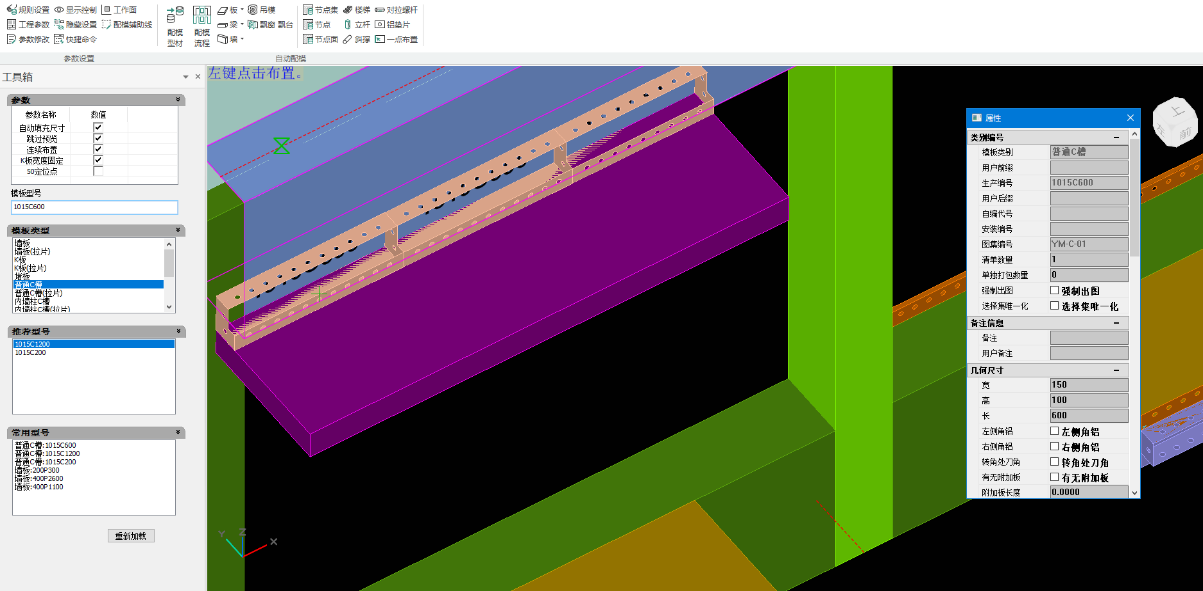Collapse 备注信息 group in properties
The image size is (1203, 591).
tap(1116, 323)
